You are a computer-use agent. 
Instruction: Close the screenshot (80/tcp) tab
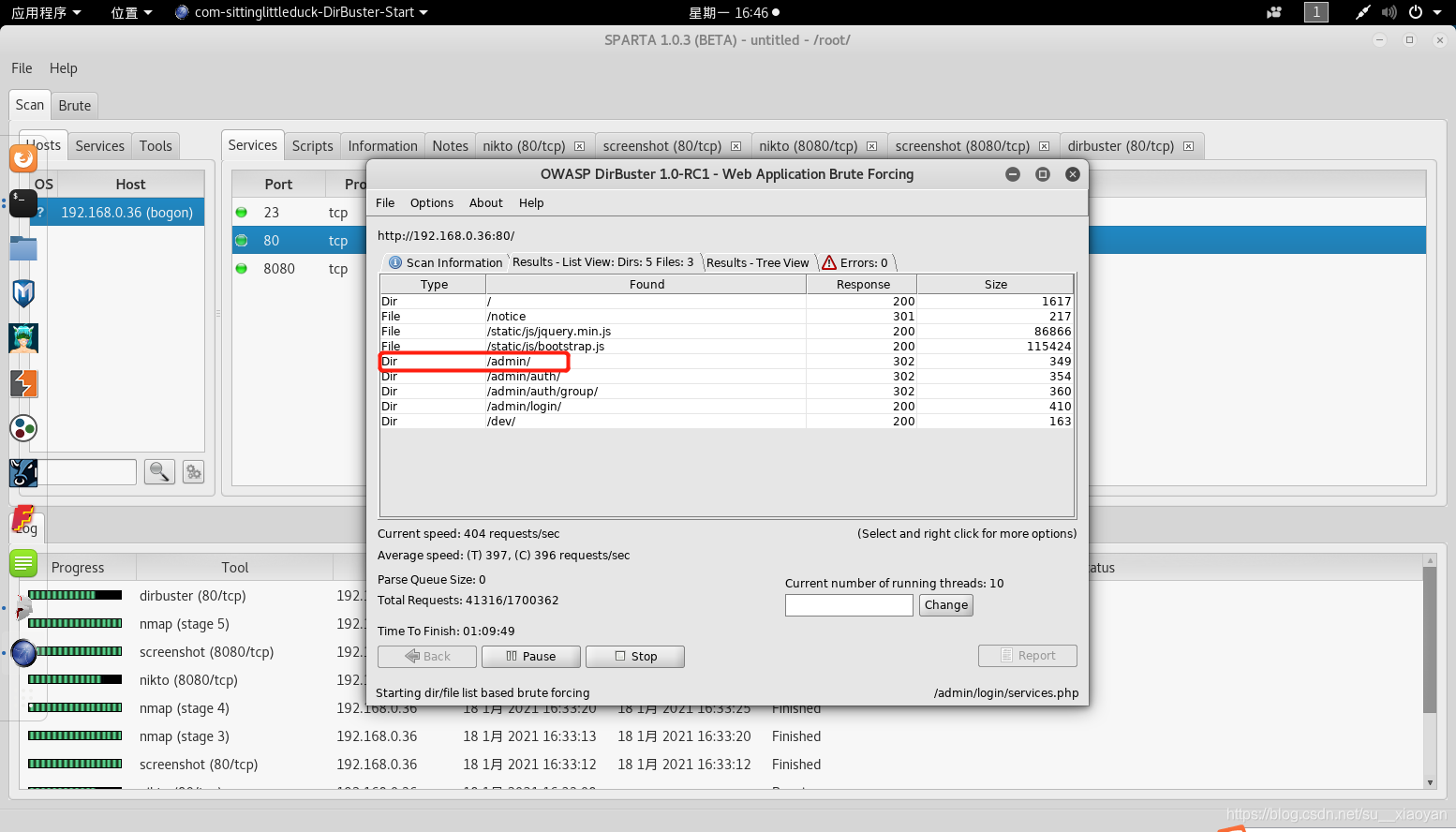click(735, 146)
